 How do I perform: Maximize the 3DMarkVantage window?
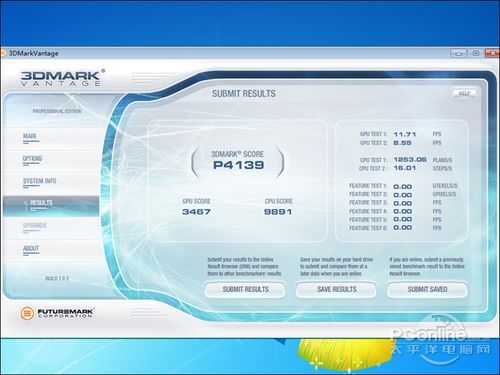(476, 53)
